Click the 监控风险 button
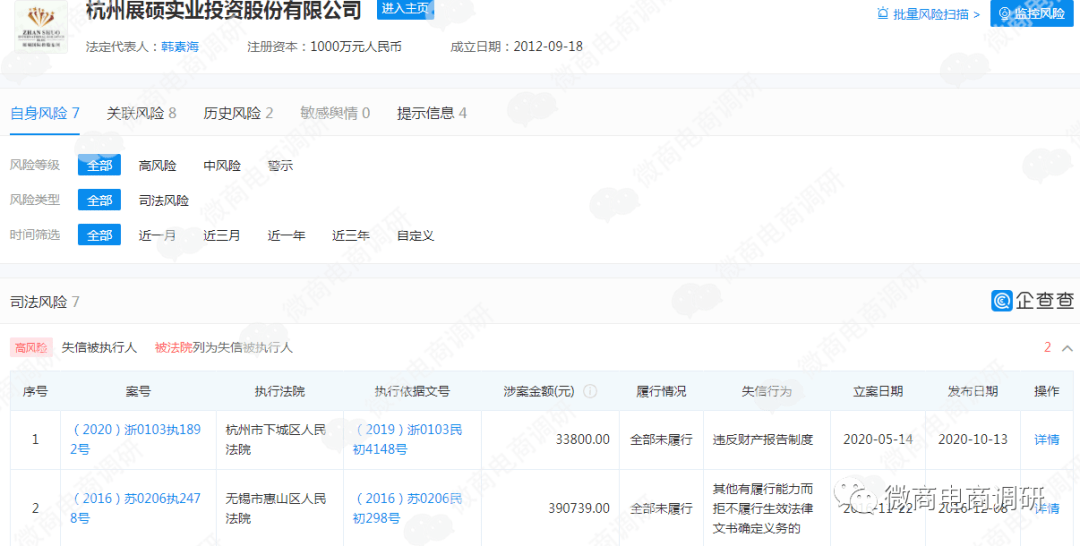 coord(1032,13)
